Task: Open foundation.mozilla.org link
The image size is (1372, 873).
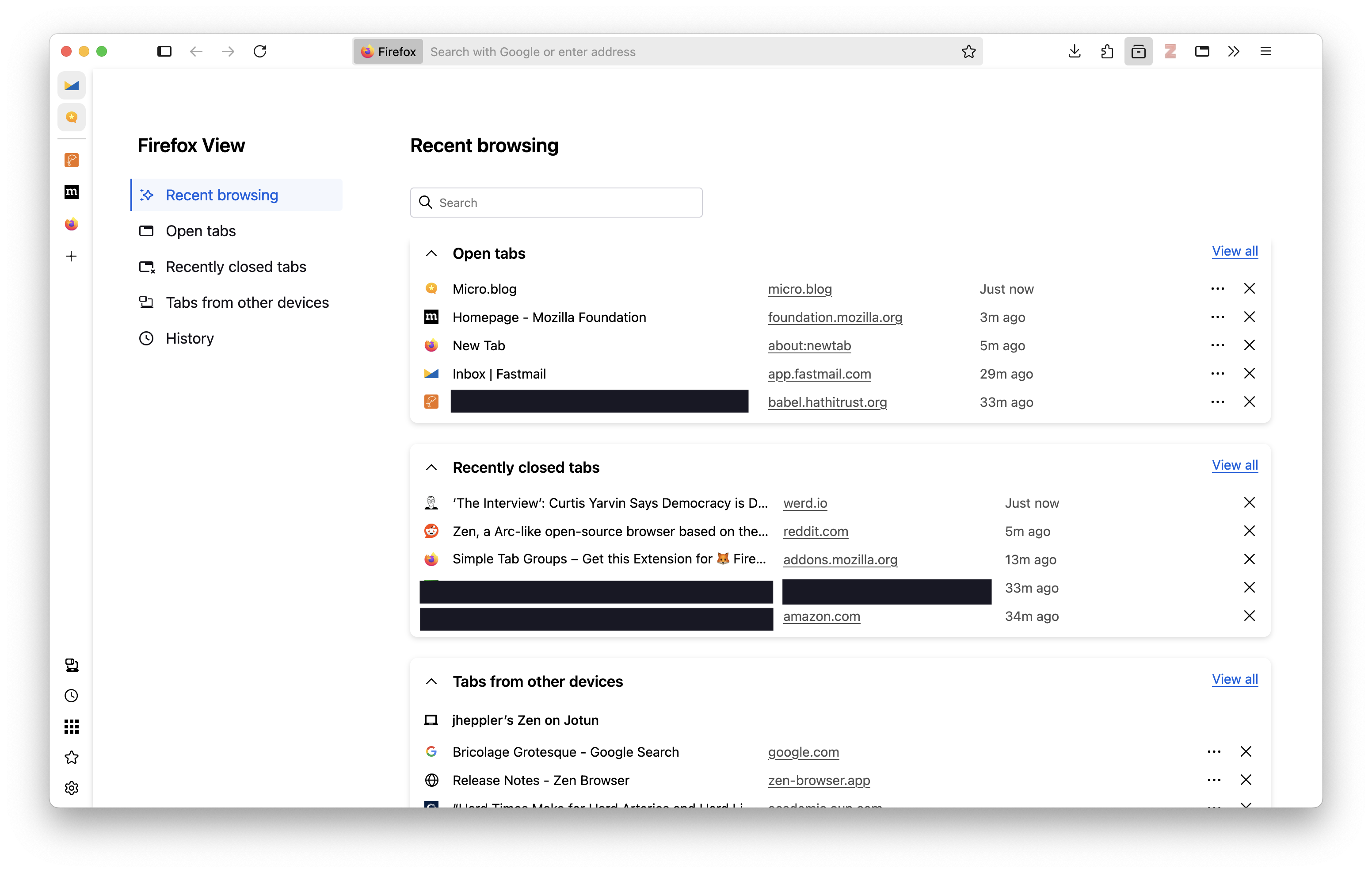Action: point(835,318)
